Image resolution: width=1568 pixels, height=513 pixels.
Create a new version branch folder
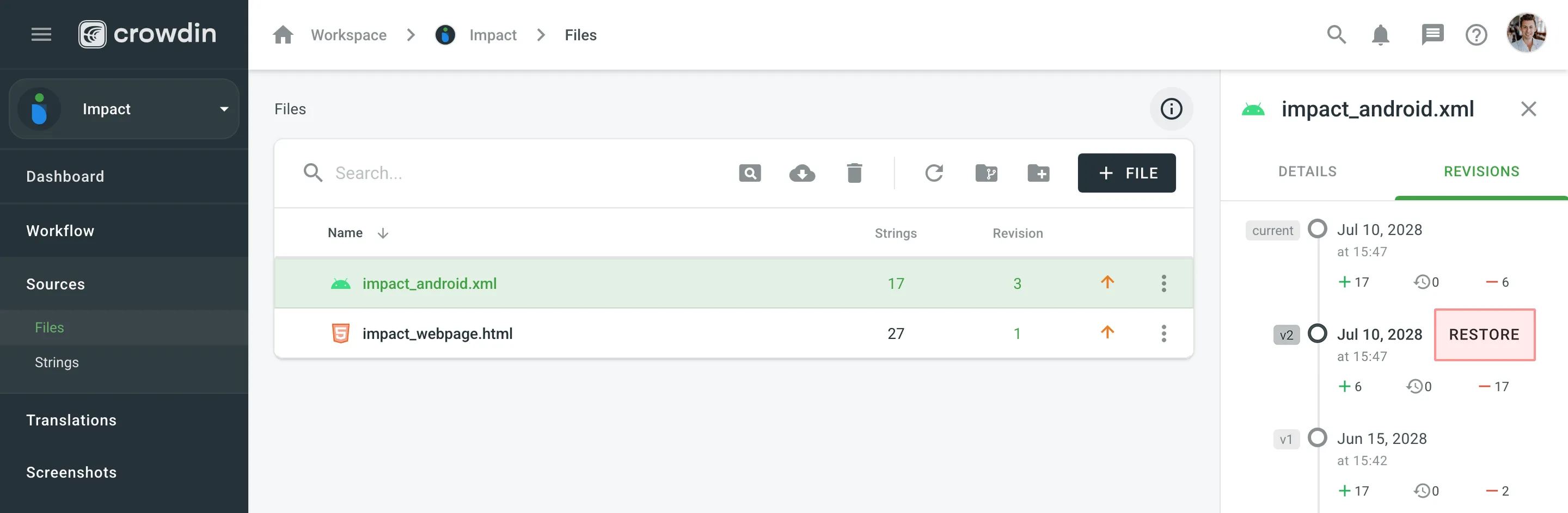point(986,174)
